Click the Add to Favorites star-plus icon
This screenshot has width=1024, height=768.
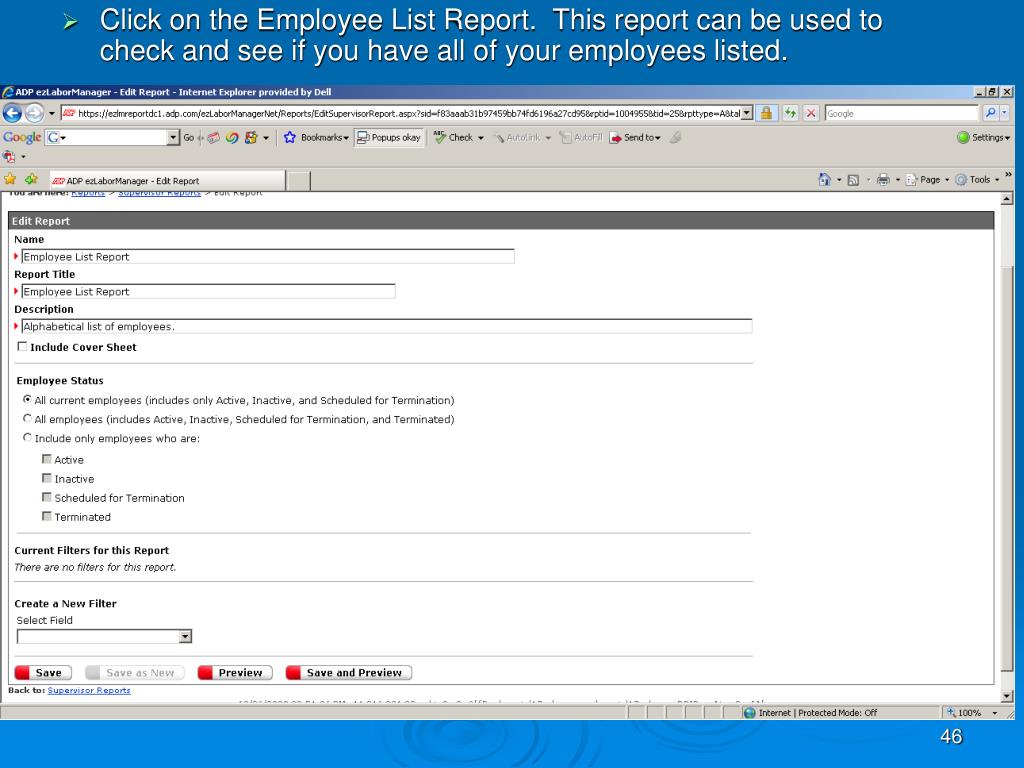coord(31,179)
